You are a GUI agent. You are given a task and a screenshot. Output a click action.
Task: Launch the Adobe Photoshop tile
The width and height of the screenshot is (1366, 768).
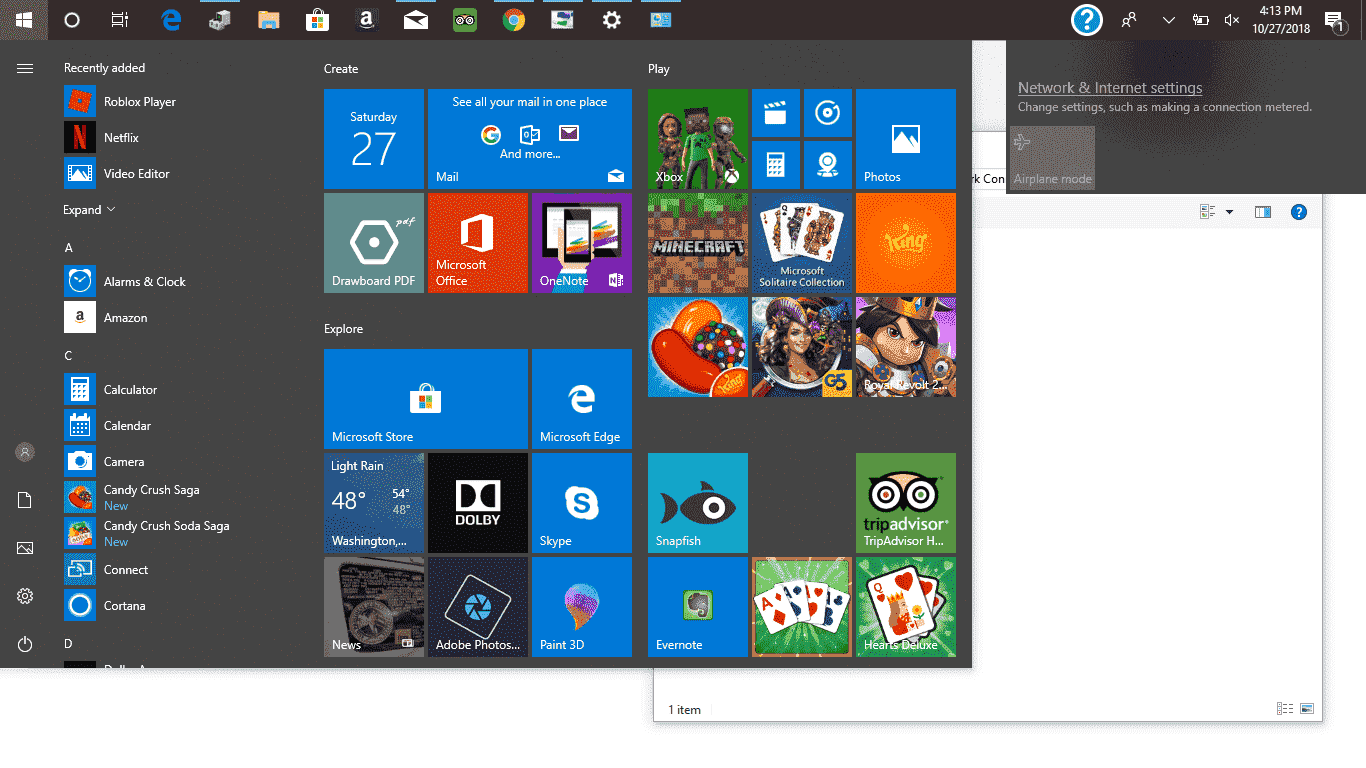[478, 607]
